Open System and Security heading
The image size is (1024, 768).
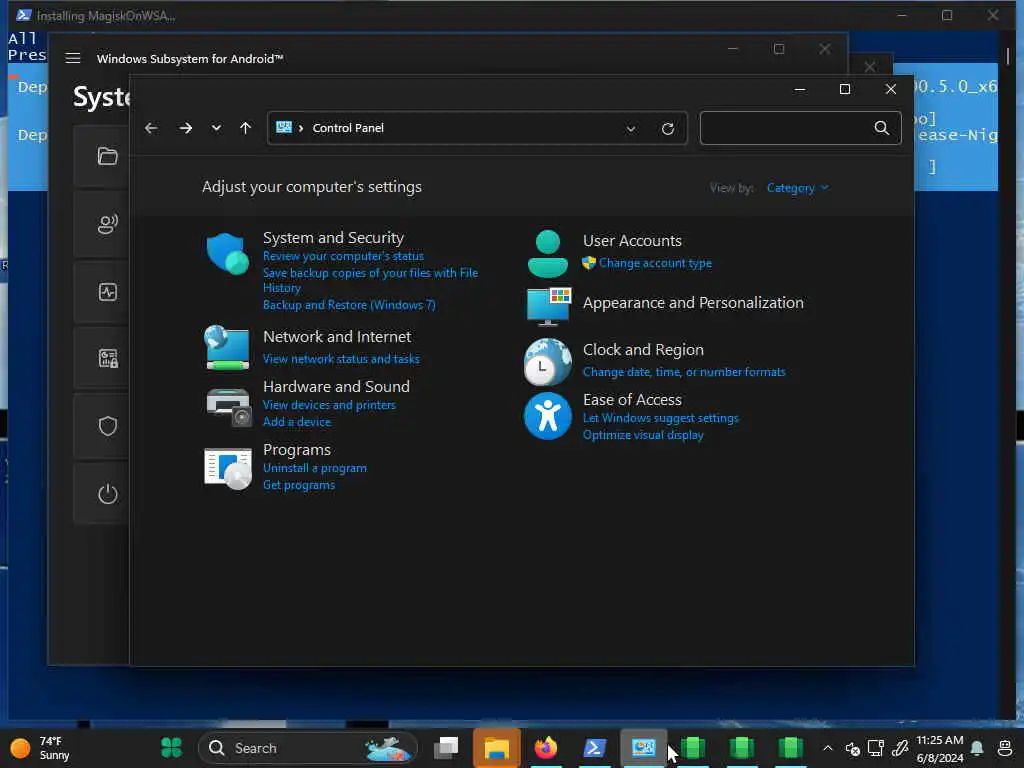[333, 238]
